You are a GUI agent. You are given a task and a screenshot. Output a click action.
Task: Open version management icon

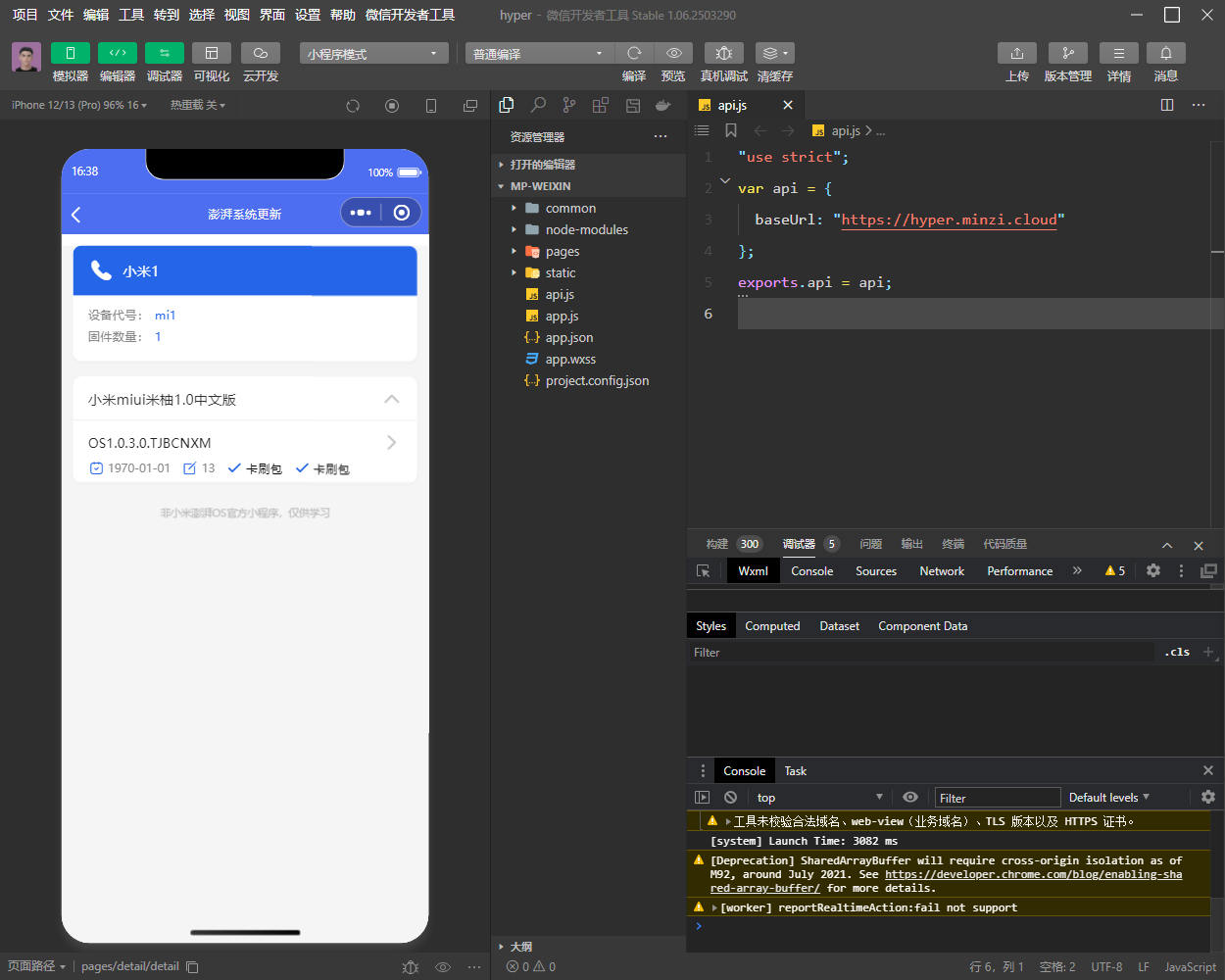coord(1068,53)
